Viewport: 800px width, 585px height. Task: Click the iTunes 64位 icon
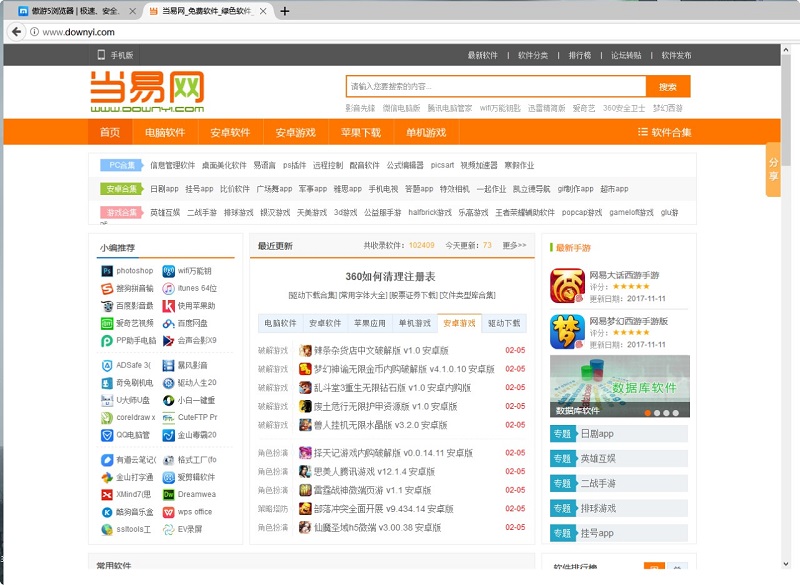[166, 290]
